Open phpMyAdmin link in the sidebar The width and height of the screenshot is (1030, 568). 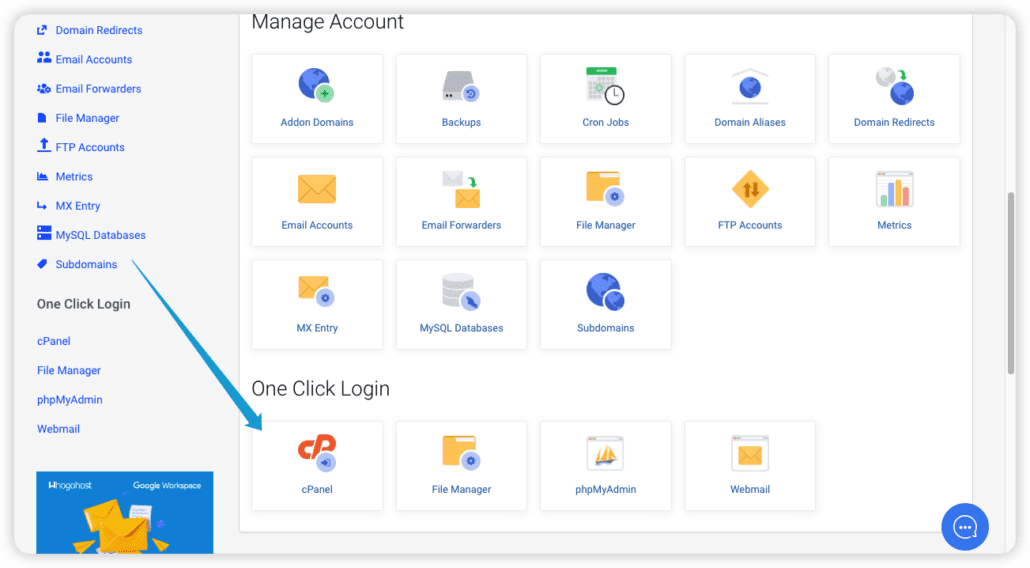tap(70, 399)
